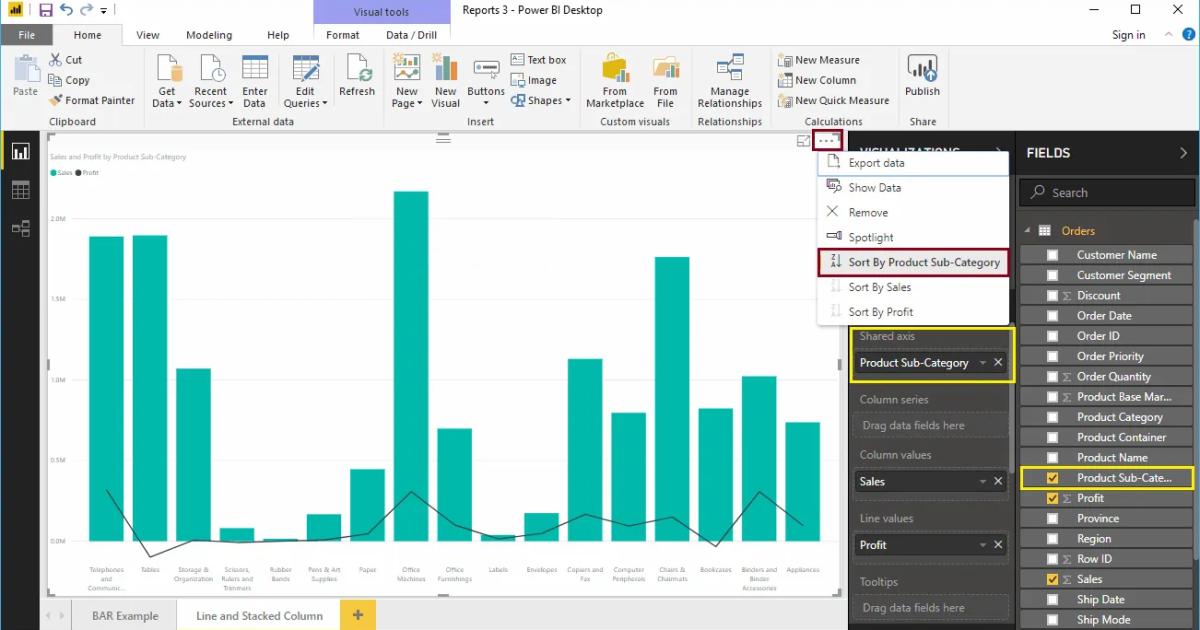The image size is (1200, 630).
Task: Open Manage Relationships
Action: tap(729, 80)
